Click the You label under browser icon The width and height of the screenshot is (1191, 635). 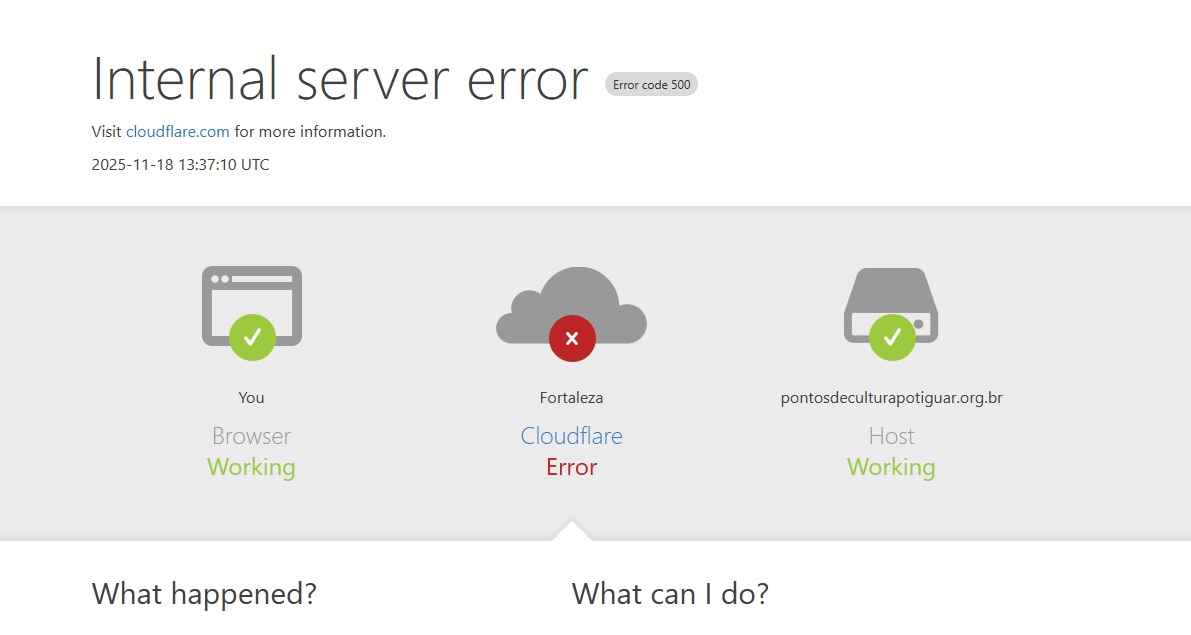point(251,398)
